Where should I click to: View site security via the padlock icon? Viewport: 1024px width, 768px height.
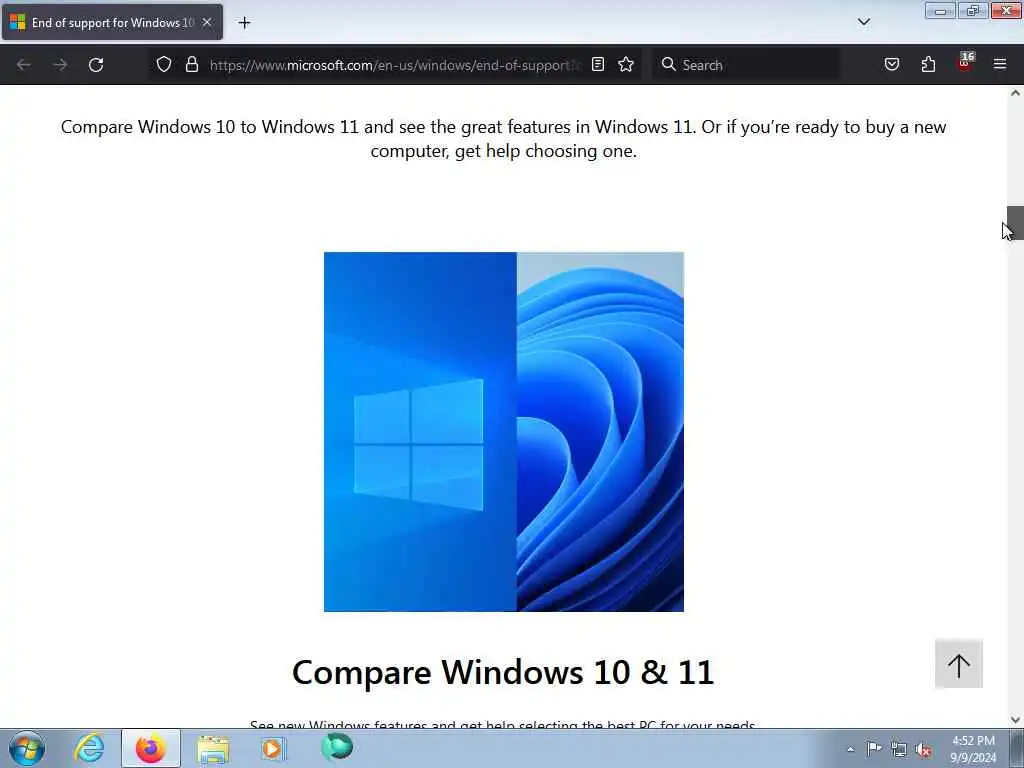coord(191,65)
